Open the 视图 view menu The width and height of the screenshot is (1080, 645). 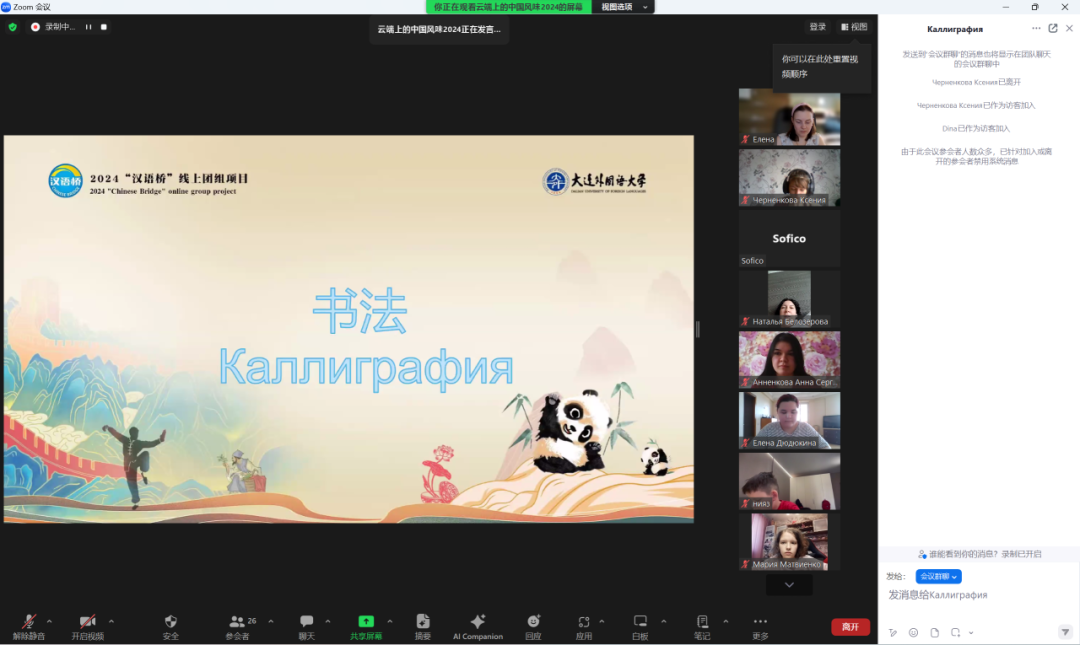pos(854,27)
